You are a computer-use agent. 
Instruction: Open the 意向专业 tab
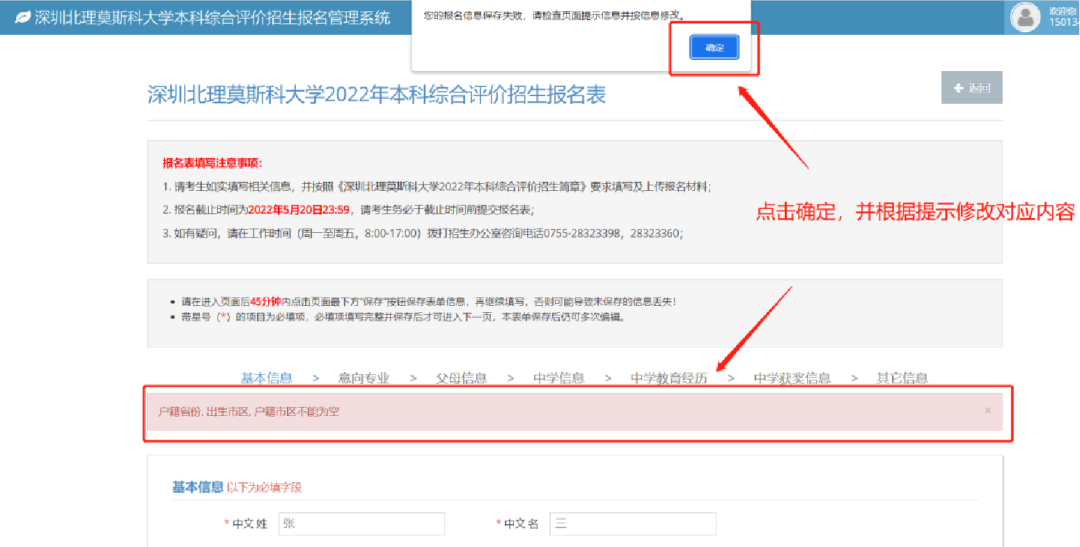[x=363, y=378]
